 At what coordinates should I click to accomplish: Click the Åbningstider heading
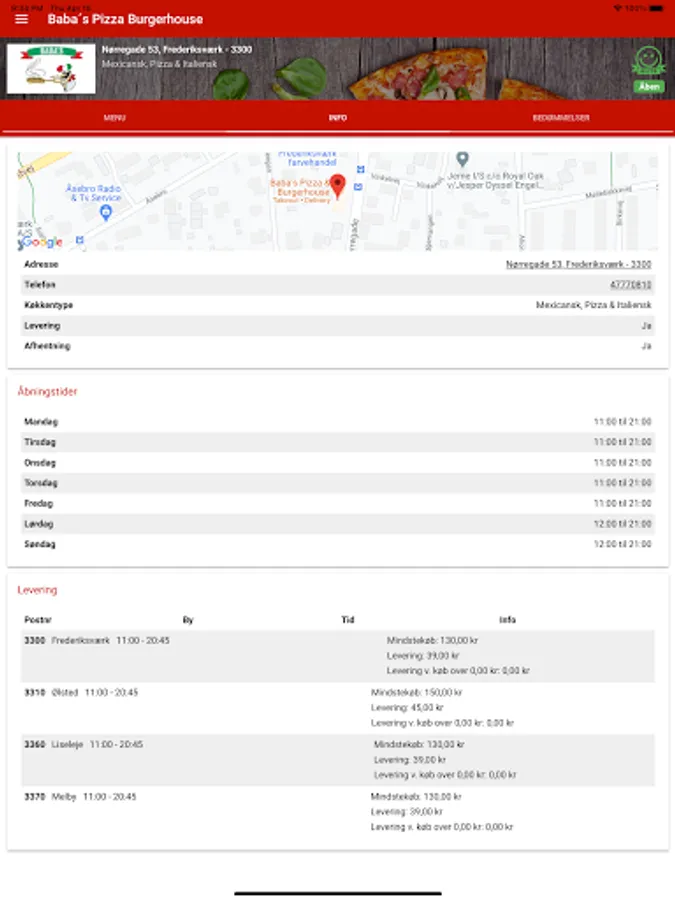tap(47, 391)
